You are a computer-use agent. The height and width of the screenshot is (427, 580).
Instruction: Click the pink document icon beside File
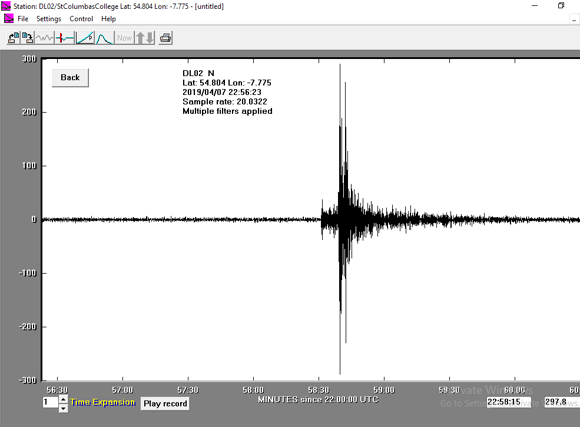9,19
